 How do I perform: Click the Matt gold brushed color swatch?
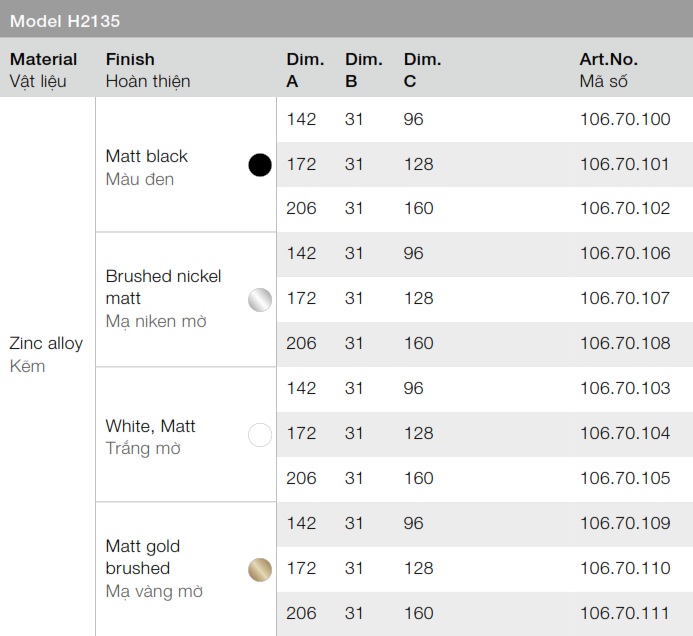[x=260, y=570]
